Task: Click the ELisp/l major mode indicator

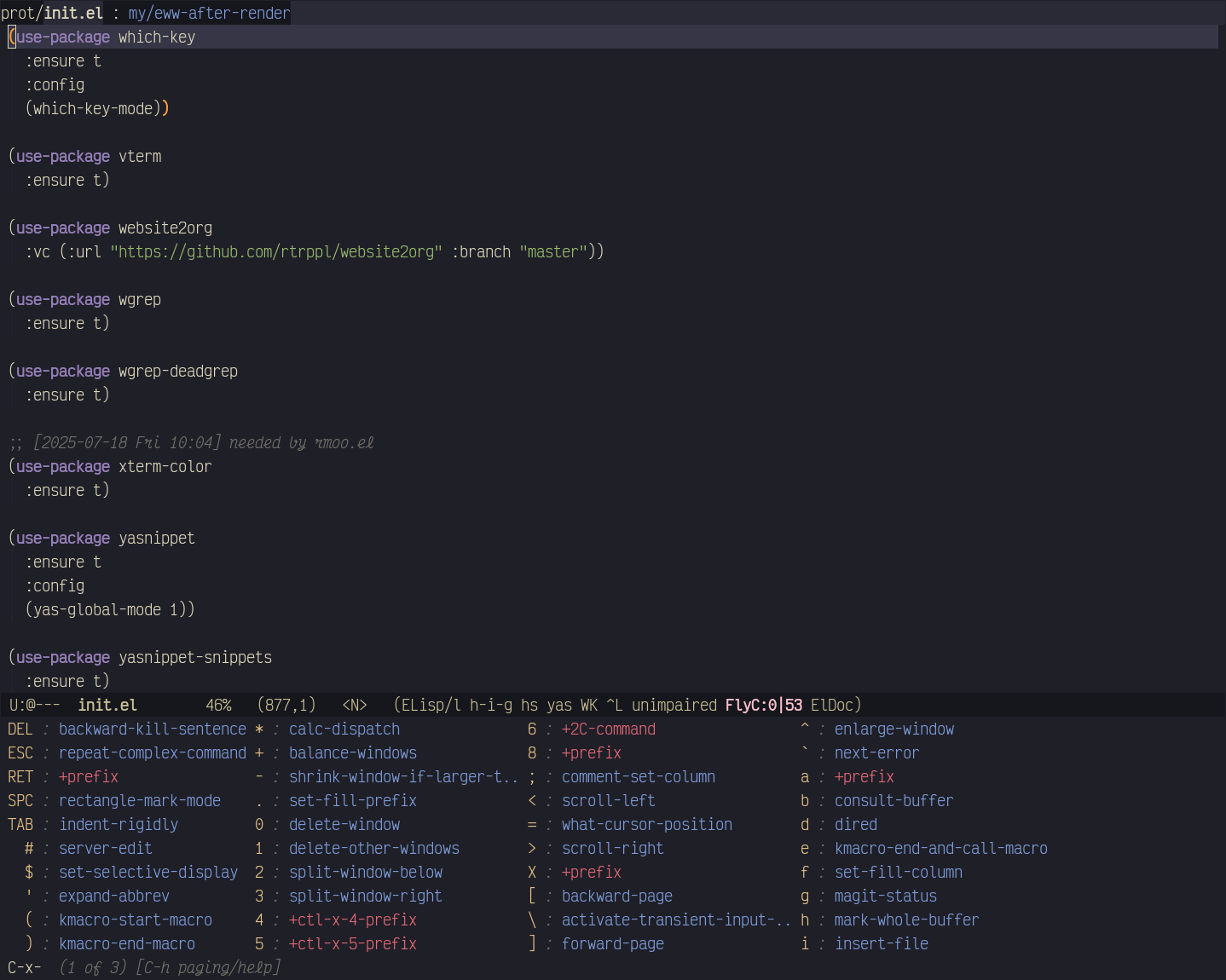Action: pos(431,705)
